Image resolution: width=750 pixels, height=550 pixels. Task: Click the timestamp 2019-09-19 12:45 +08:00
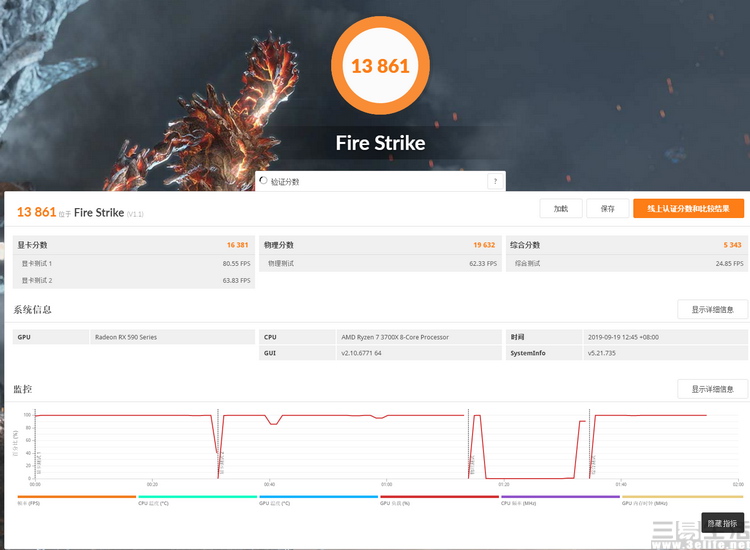tap(623, 337)
